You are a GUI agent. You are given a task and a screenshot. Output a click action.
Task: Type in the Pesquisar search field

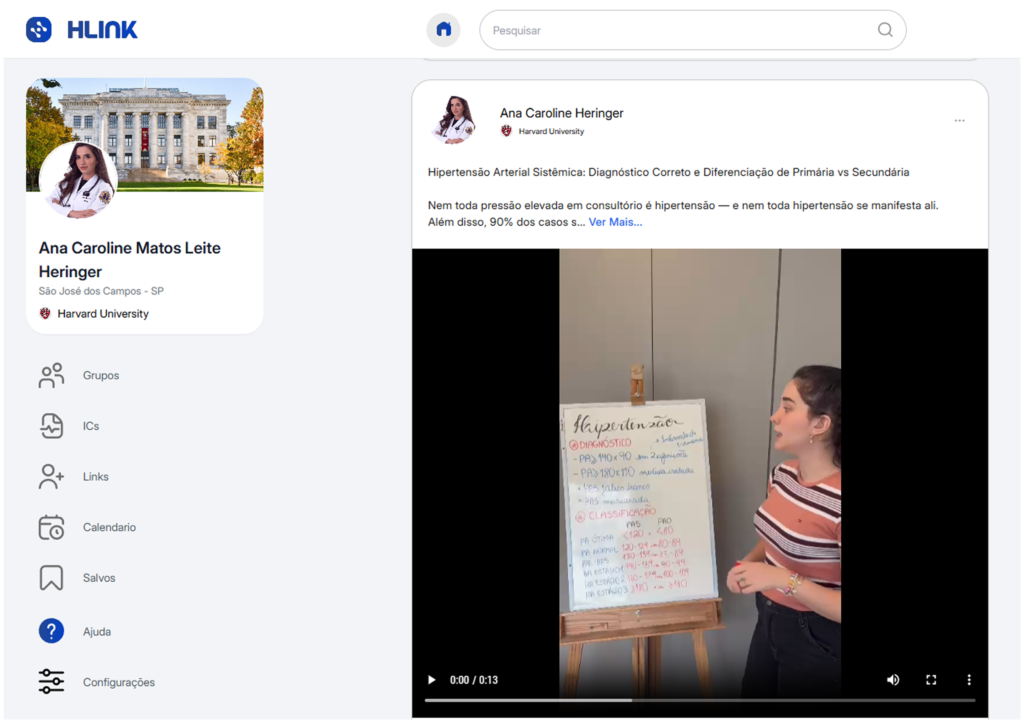(x=680, y=31)
